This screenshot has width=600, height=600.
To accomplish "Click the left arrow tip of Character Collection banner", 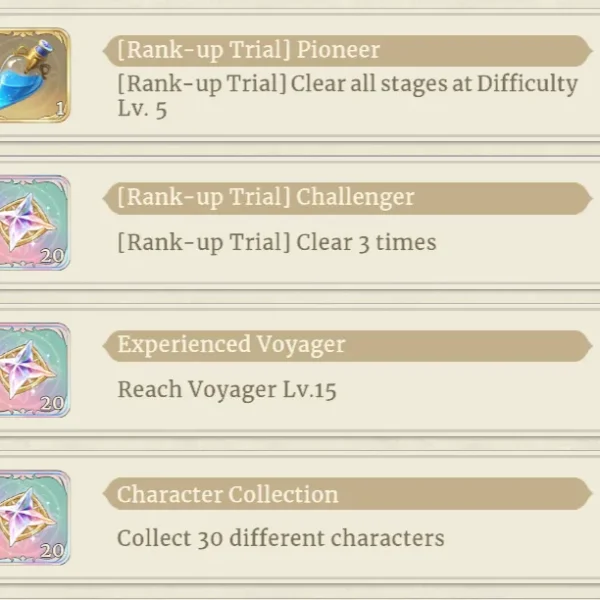I will (108, 493).
